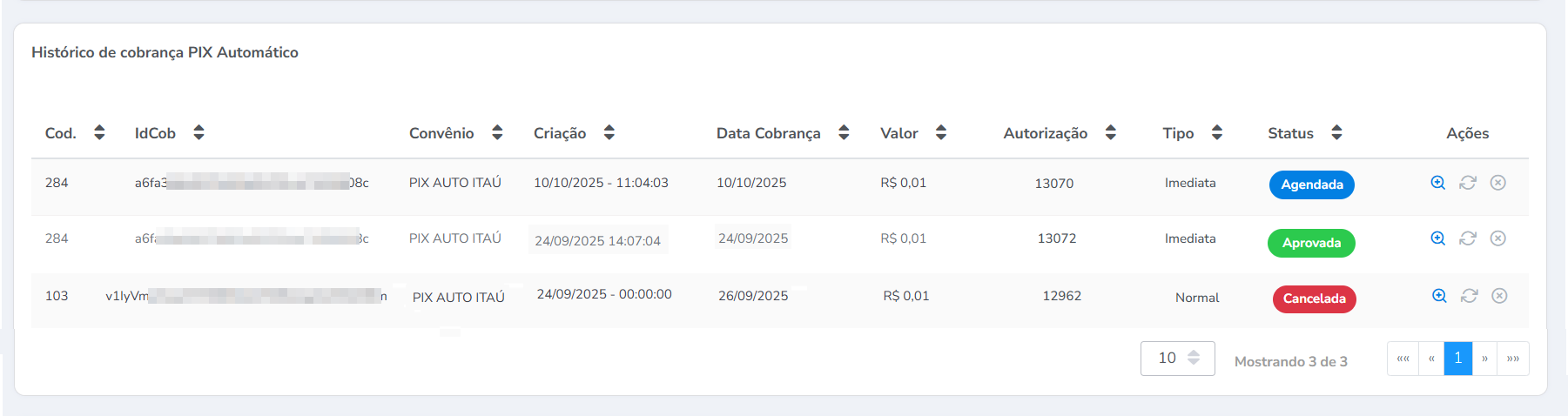Refresh the Cancelada charge row
1568x416 pixels.
1470,296
